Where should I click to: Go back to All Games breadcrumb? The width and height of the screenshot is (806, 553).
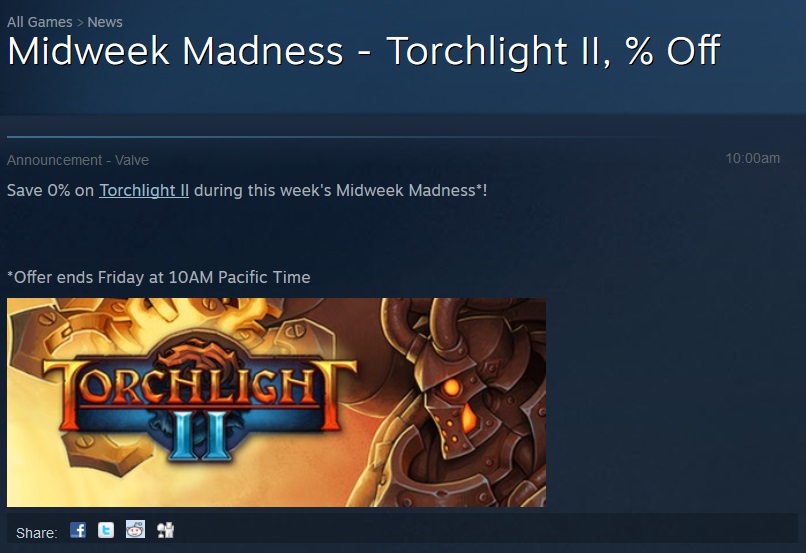[x=40, y=22]
